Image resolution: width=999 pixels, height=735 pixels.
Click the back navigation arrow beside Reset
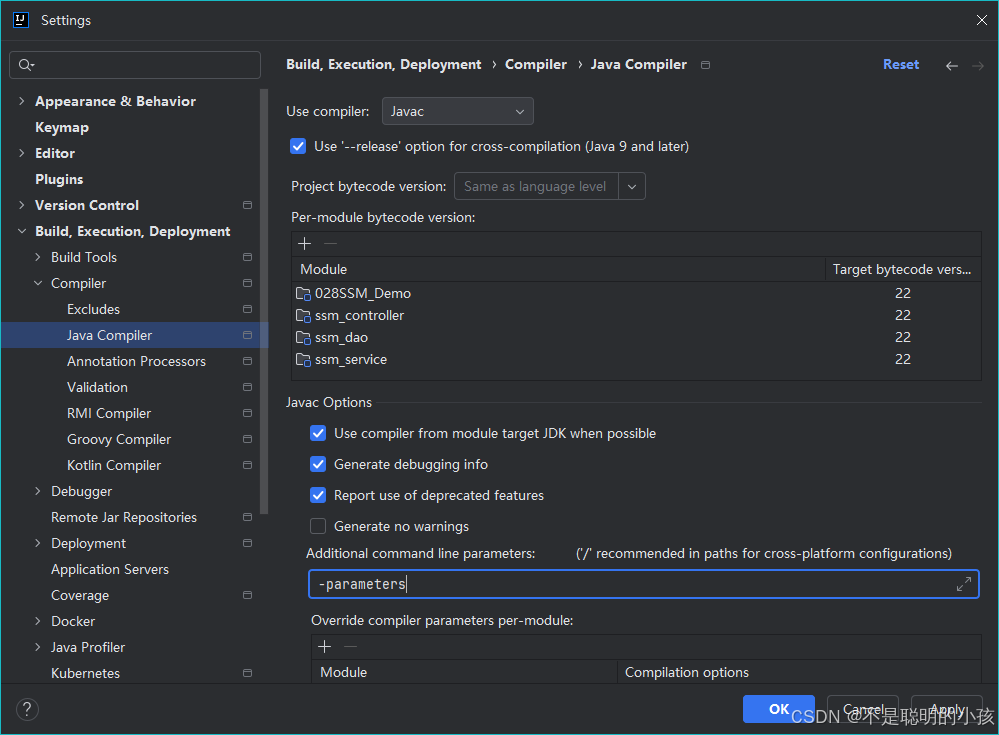point(951,64)
